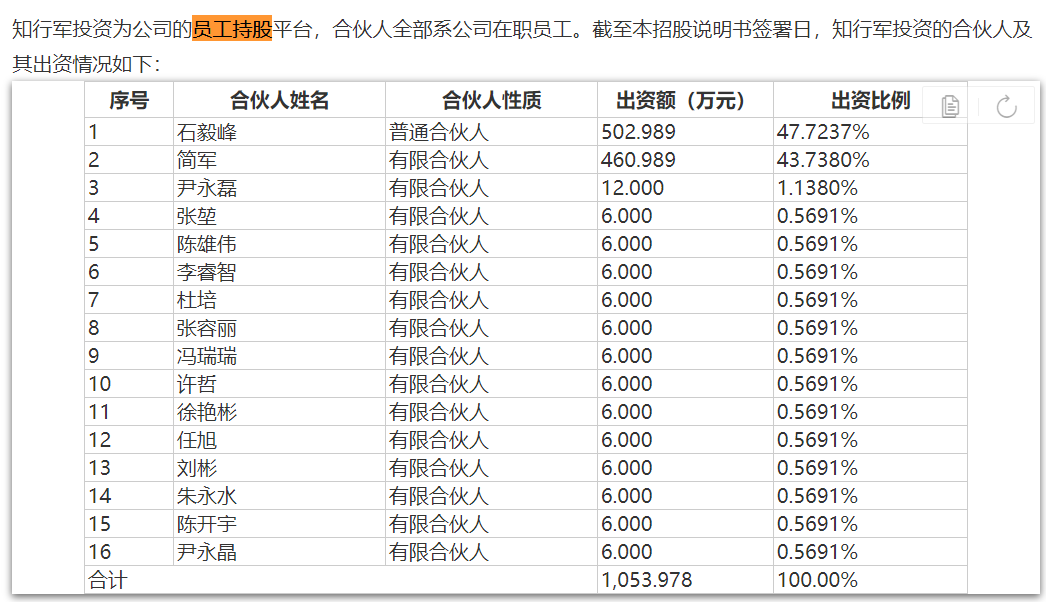1046x602 pixels.
Task: Select the 合伙人性质 column header
Action: pos(492,100)
